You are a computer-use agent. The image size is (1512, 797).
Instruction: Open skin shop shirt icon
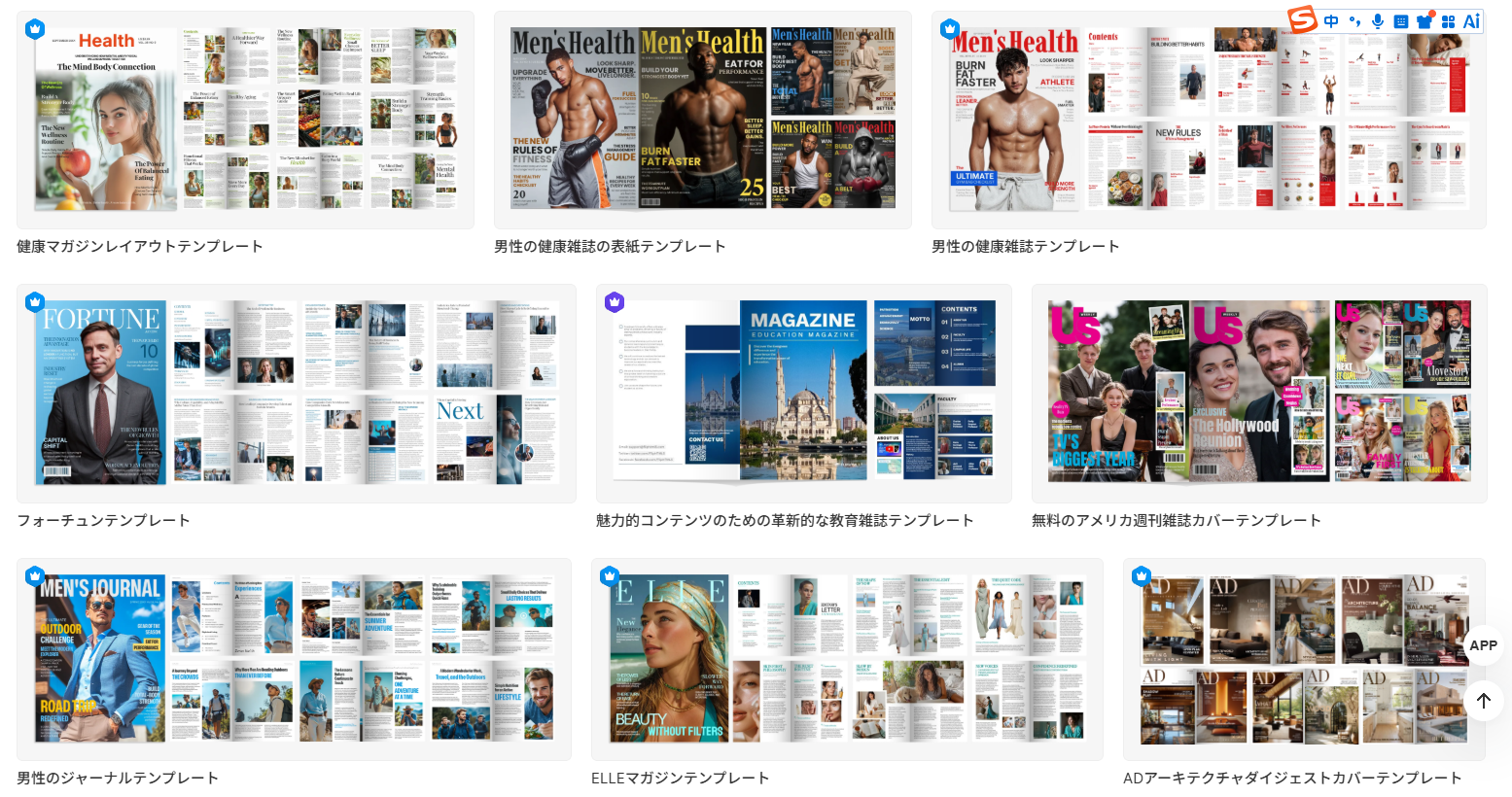(1424, 21)
